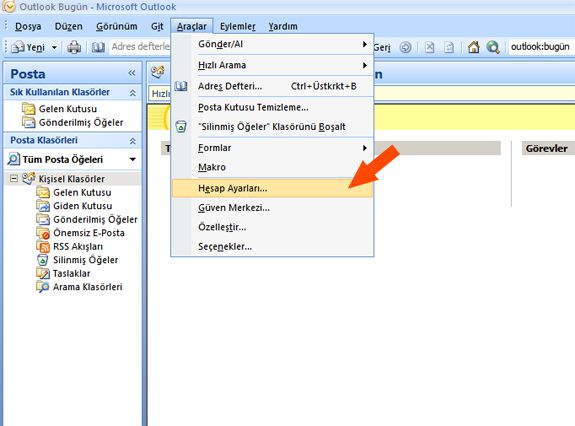Click the outlook:bugün address field

pos(541,47)
